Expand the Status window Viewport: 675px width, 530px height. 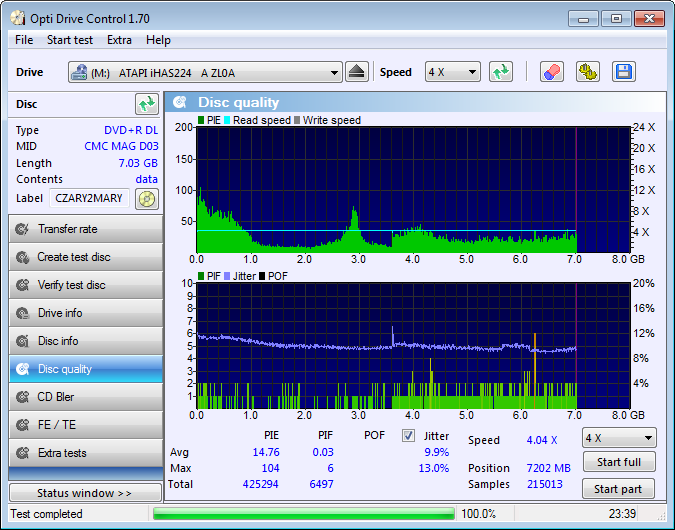click(x=85, y=493)
